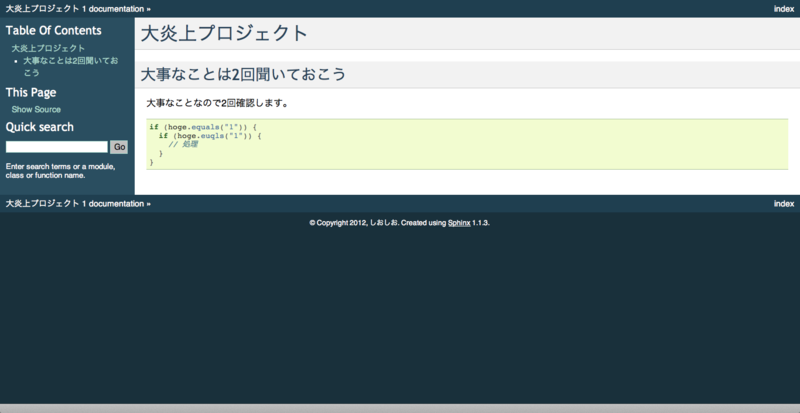
Task: Open '大炎上プロジェクト' link in Table Of Contents
Action: 48,48
